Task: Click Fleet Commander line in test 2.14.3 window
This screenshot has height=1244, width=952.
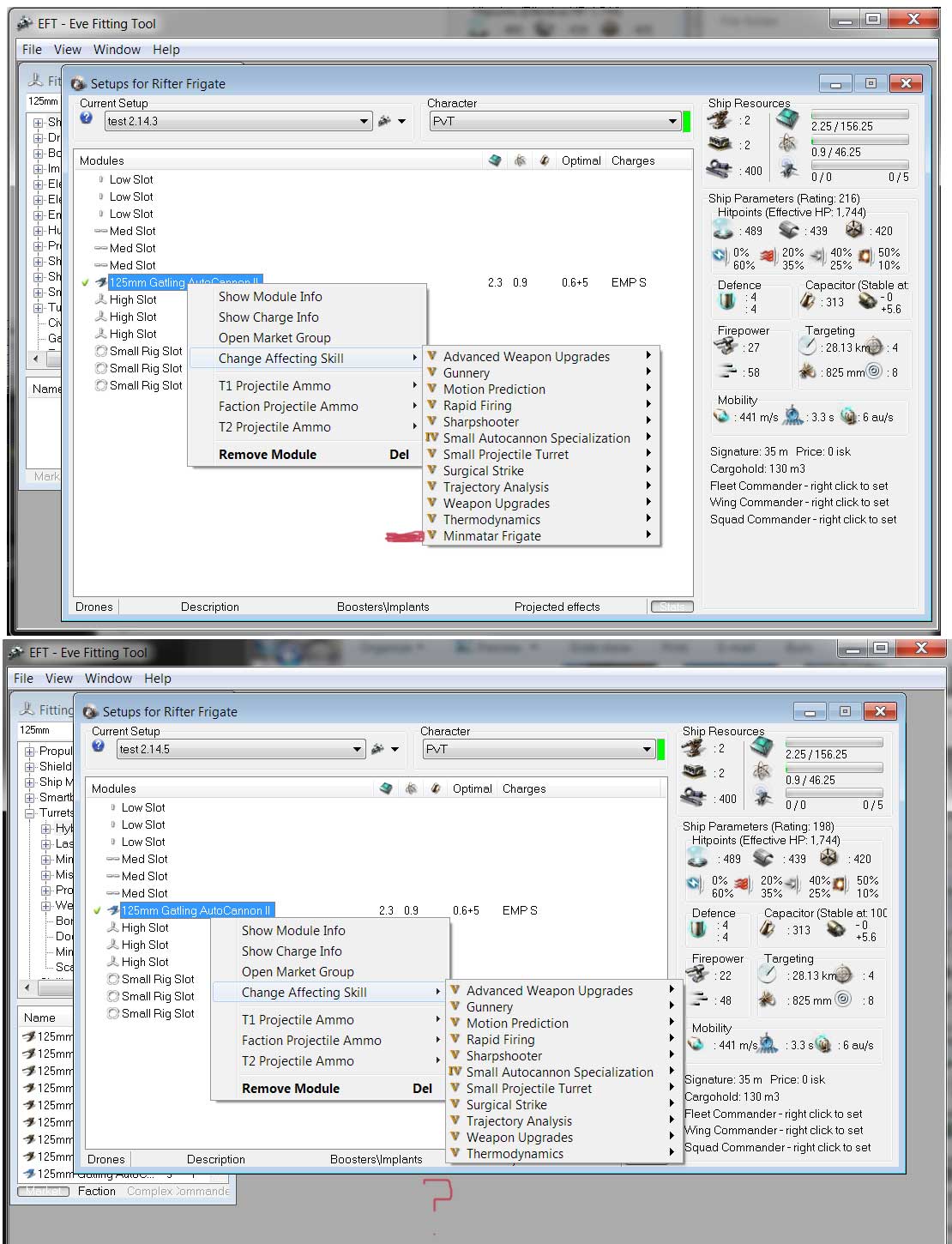Action: coord(799,486)
